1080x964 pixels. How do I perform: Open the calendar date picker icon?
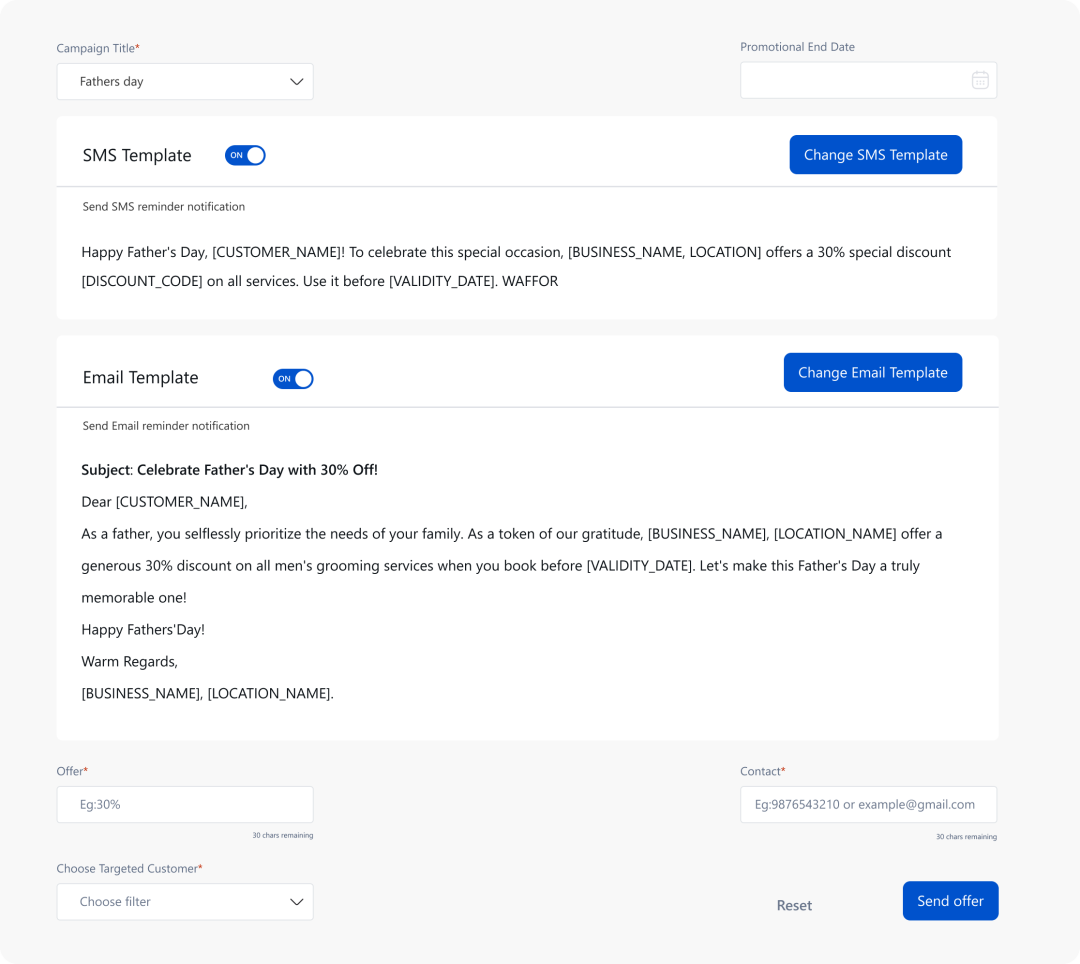click(x=980, y=80)
